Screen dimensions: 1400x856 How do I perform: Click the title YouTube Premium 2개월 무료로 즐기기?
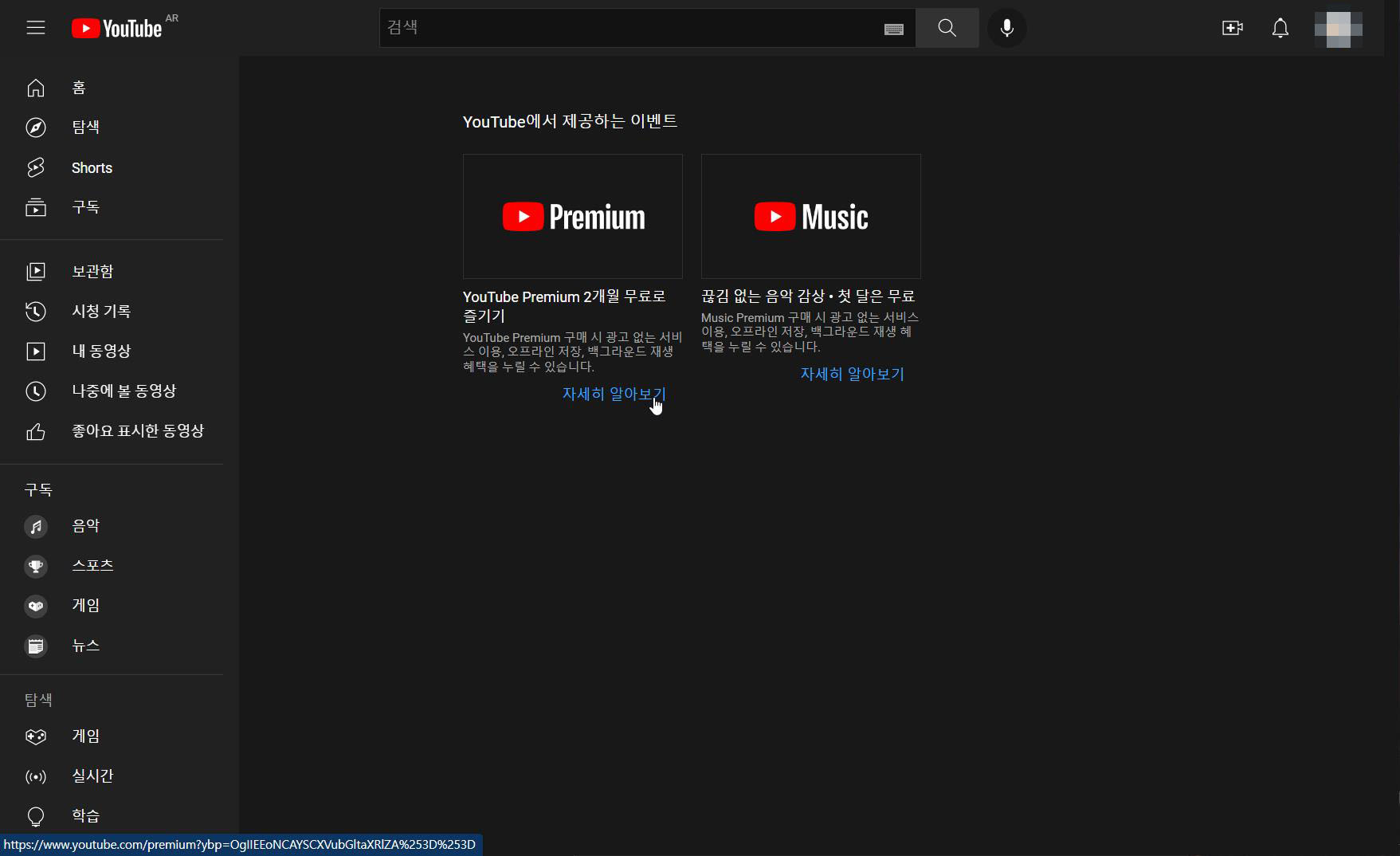(x=564, y=306)
